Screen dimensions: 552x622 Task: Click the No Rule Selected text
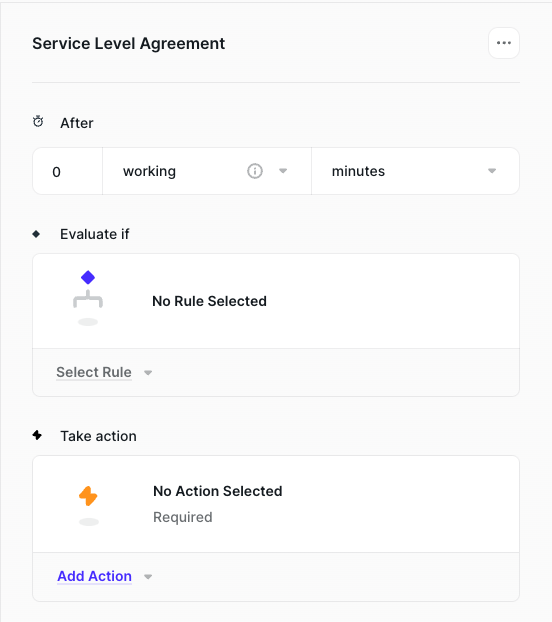(209, 301)
